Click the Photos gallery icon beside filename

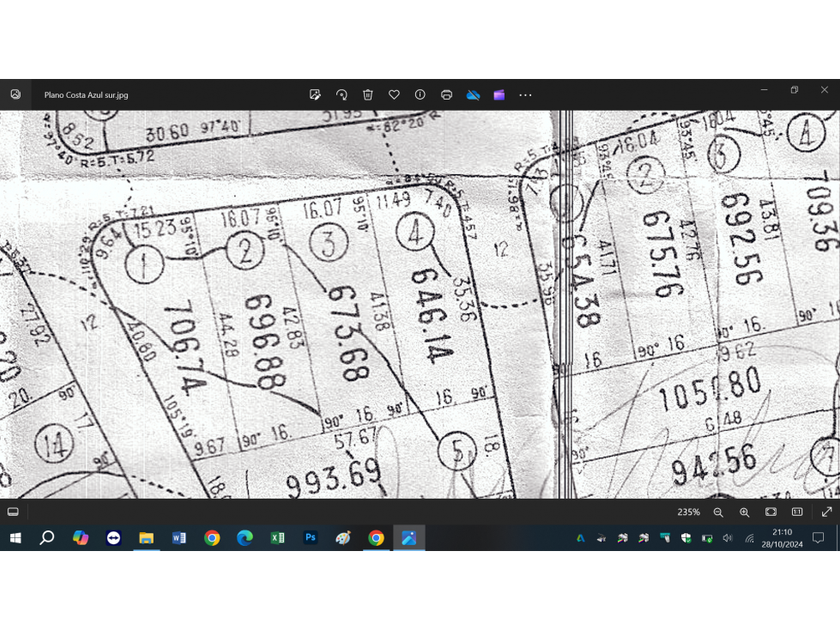[15, 95]
